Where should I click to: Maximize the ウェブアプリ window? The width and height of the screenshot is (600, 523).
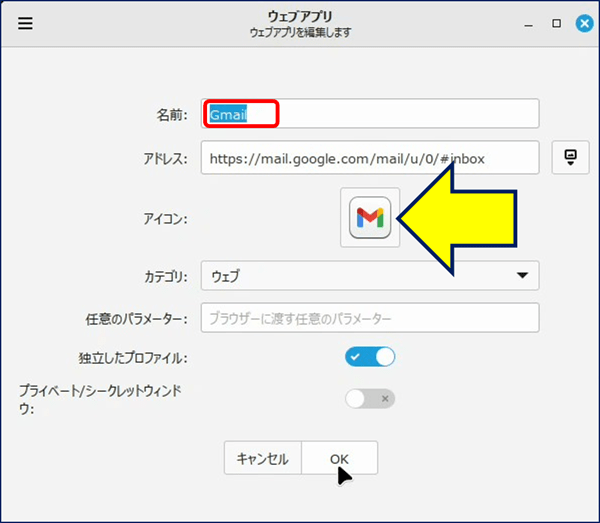(556, 24)
